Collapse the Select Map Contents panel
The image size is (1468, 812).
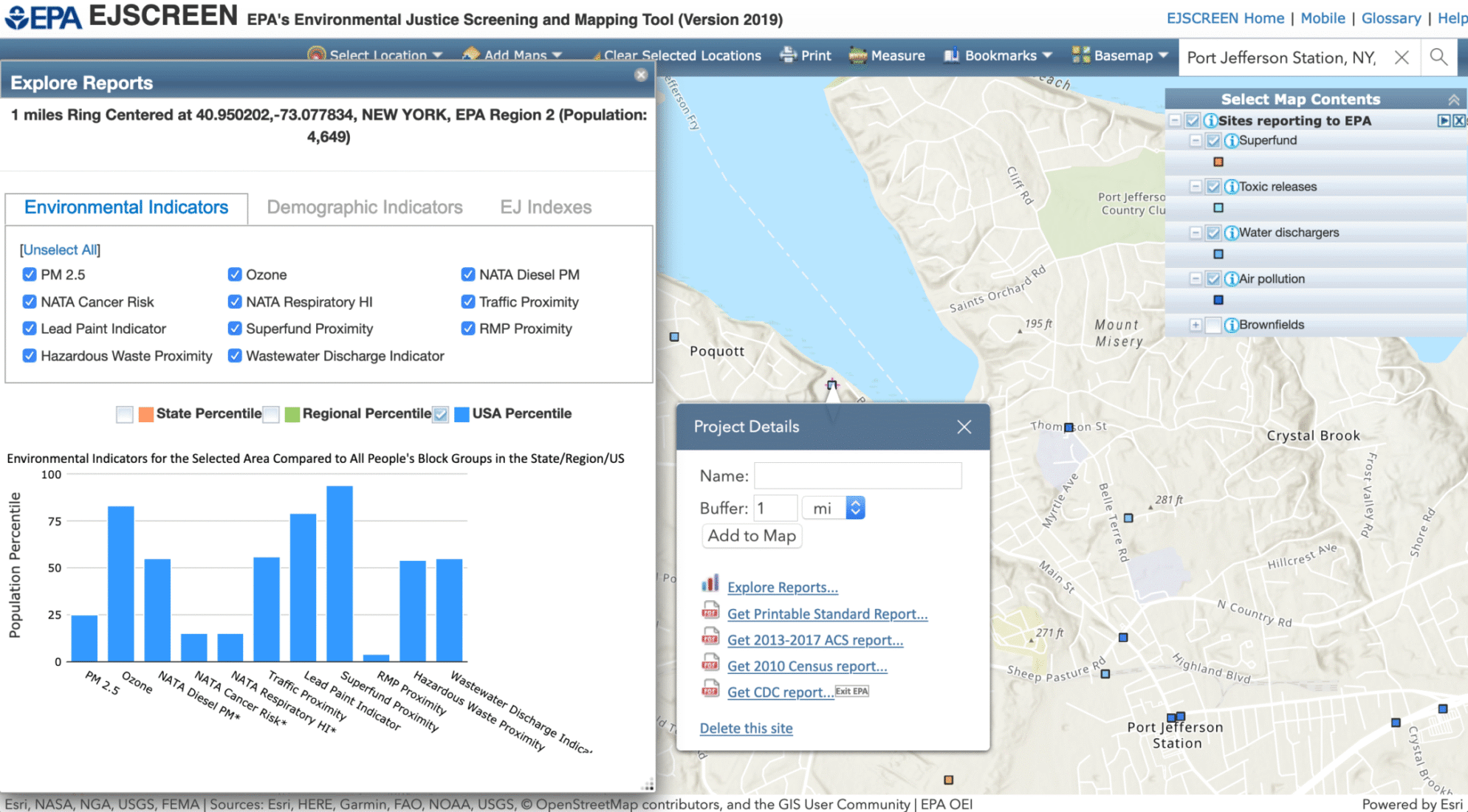click(x=1453, y=99)
